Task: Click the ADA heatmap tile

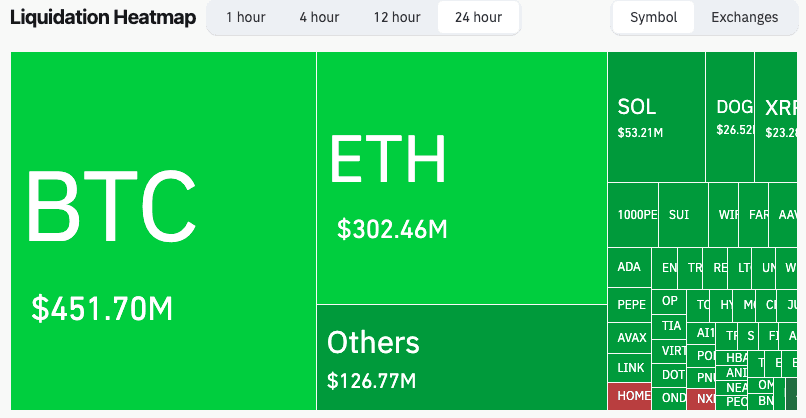Action: pyautogui.click(x=630, y=267)
